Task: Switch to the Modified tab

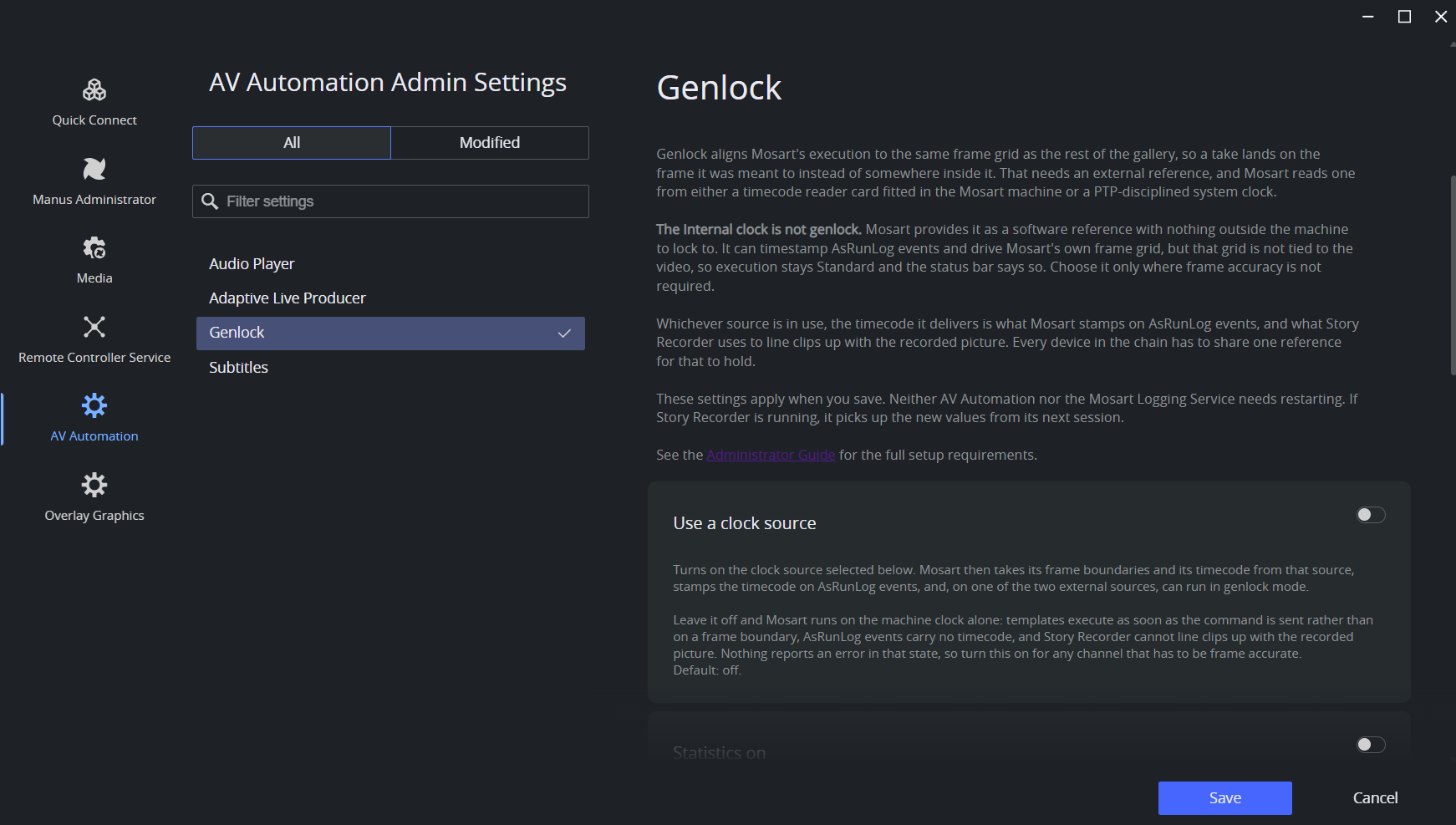Action: [490, 143]
